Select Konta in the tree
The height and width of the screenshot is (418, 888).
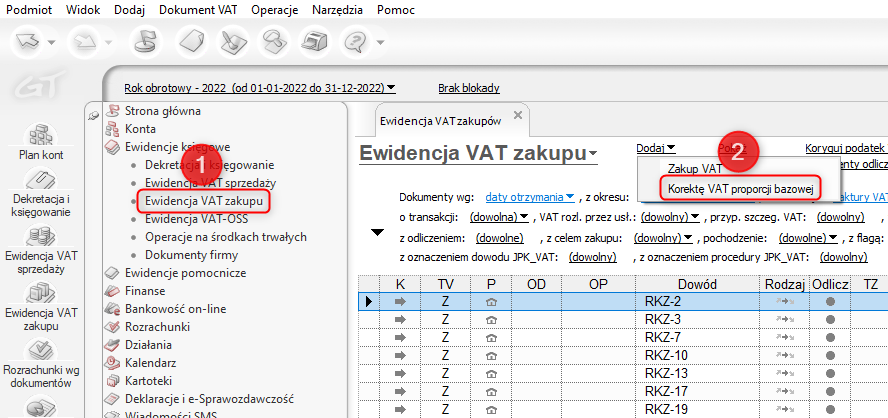coord(140,129)
